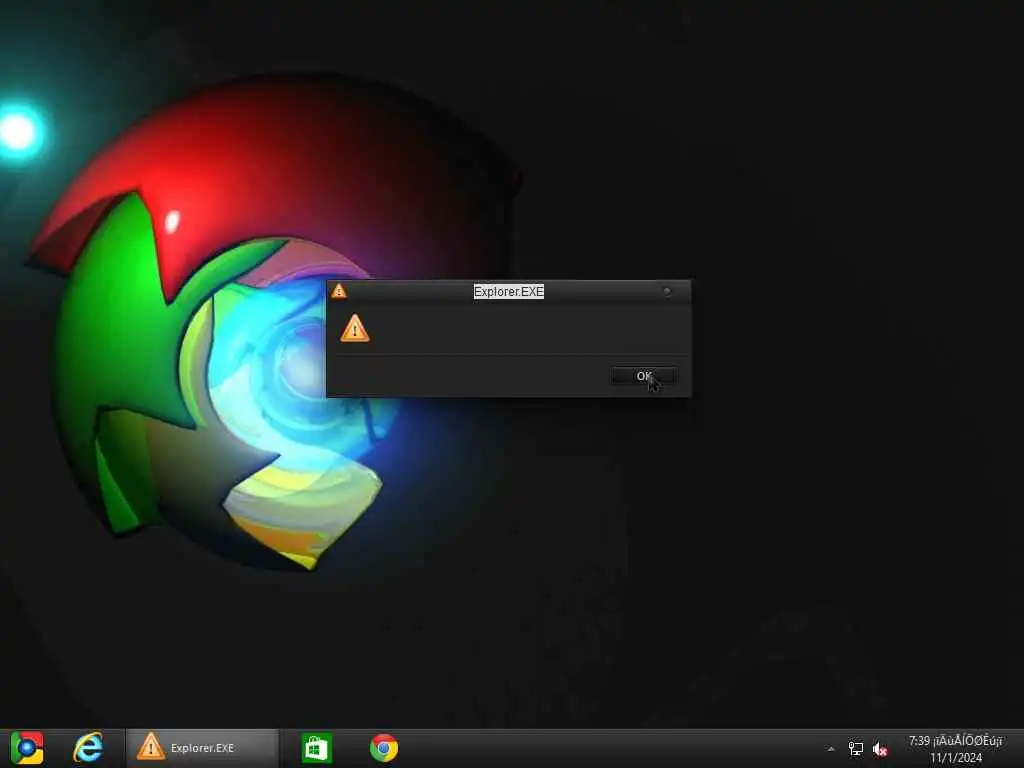Select the Explorer.EXE title text in the dialog

(509, 291)
